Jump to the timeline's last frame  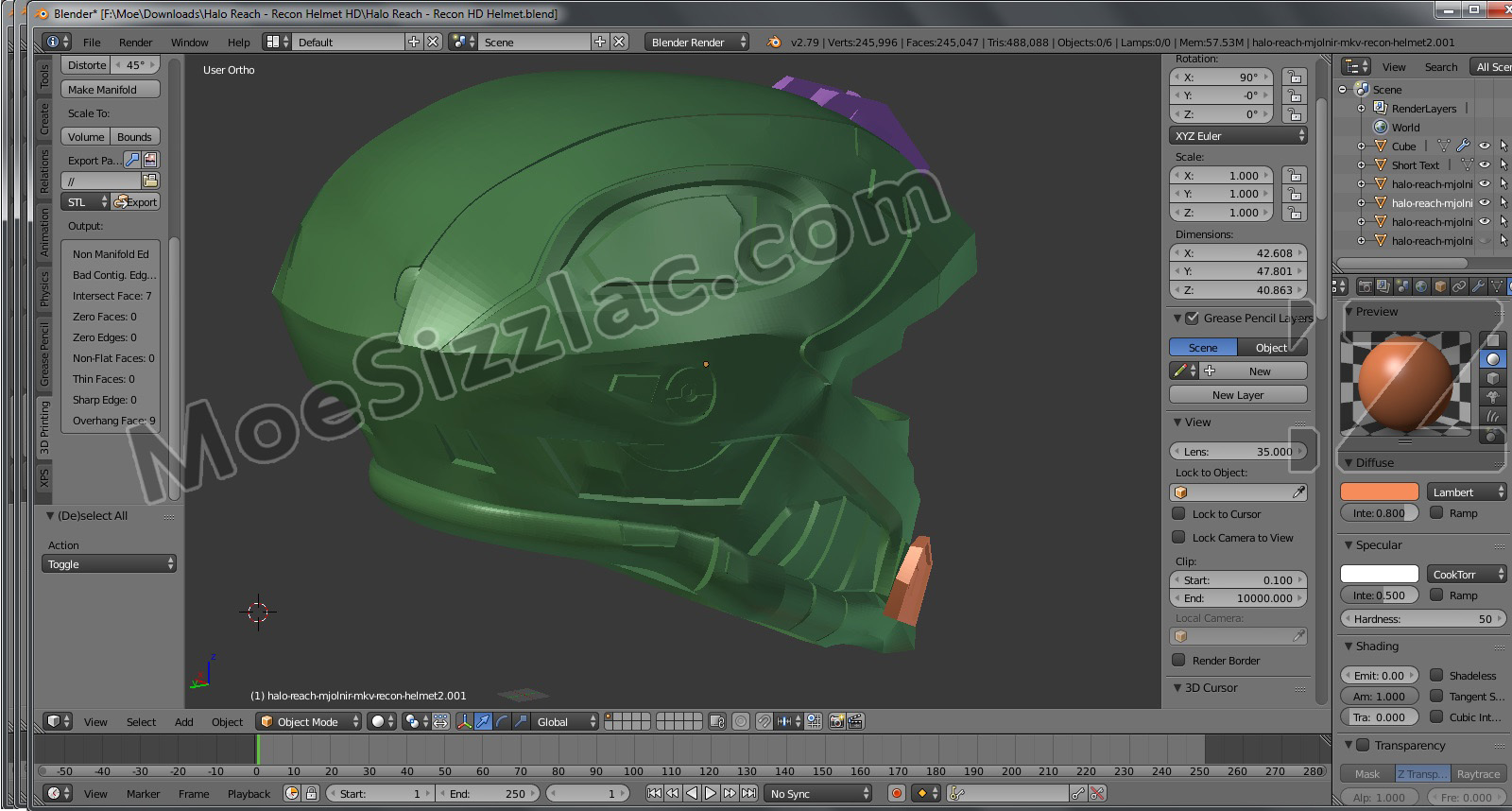click(x=748, y=793)
